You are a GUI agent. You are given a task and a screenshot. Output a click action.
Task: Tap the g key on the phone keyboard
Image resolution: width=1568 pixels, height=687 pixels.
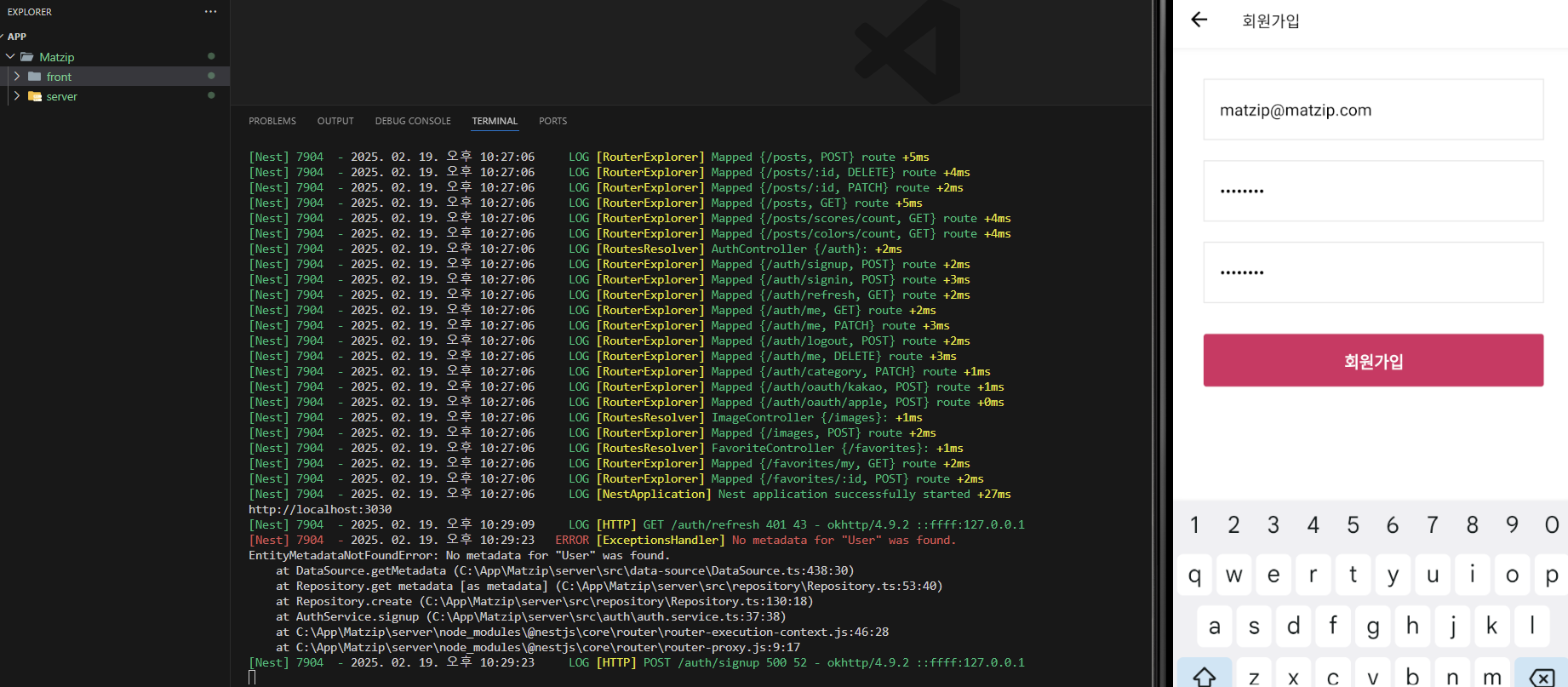[1373, 627]
